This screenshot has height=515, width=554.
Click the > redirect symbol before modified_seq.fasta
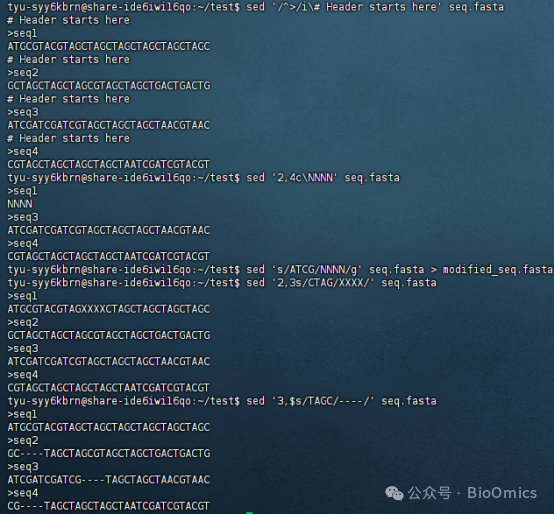click(x=434, y=270)
